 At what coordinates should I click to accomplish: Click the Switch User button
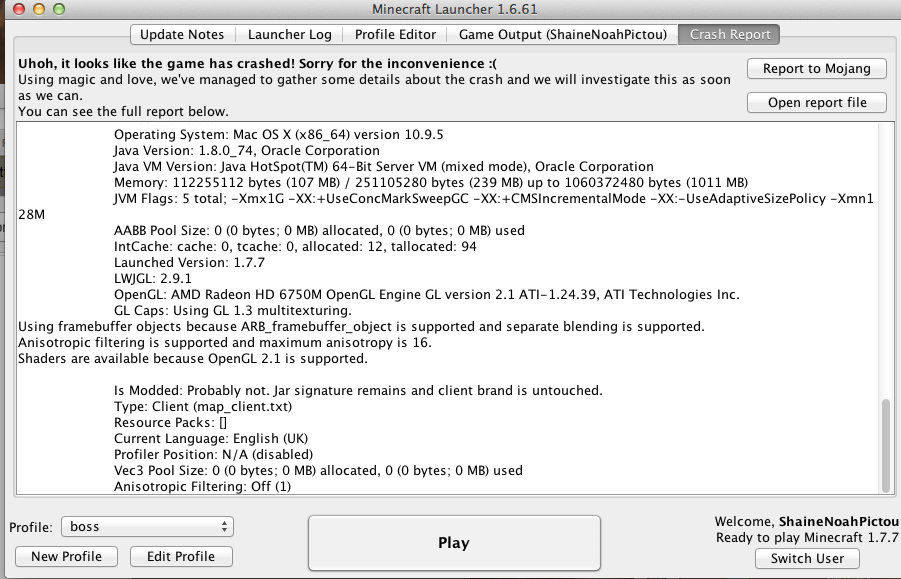click(x=807, y=558)
